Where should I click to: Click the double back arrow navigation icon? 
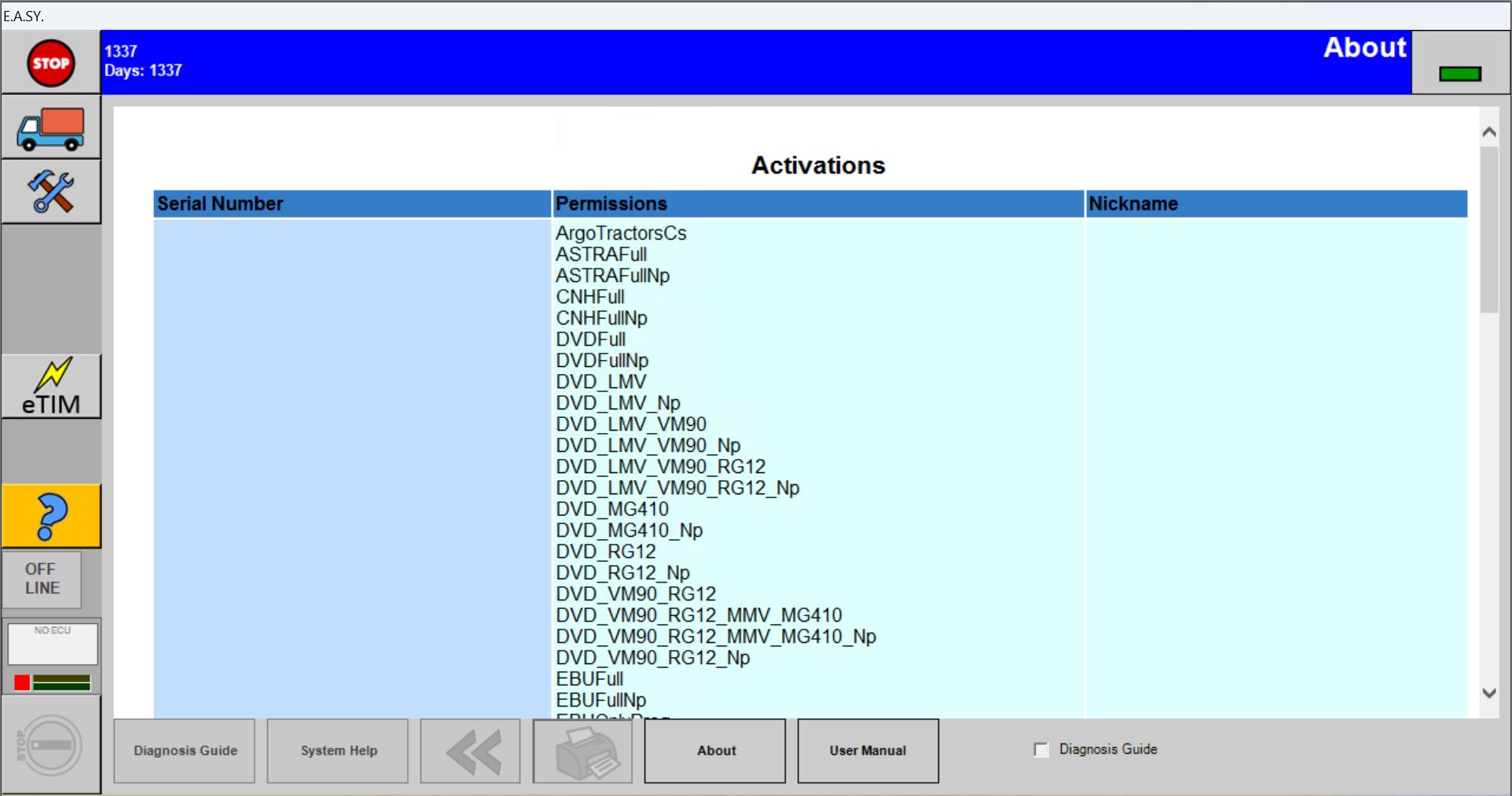click(x=469, y=751)
